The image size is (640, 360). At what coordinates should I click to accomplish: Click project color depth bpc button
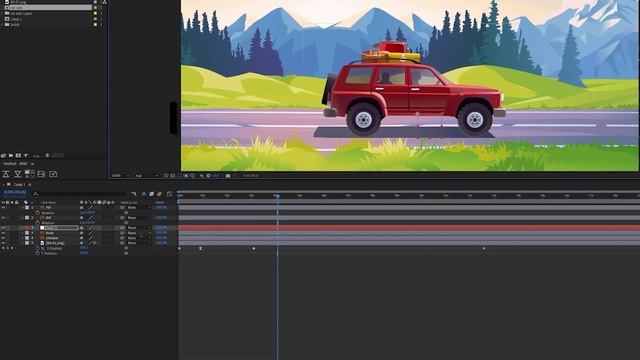[36, 156]
